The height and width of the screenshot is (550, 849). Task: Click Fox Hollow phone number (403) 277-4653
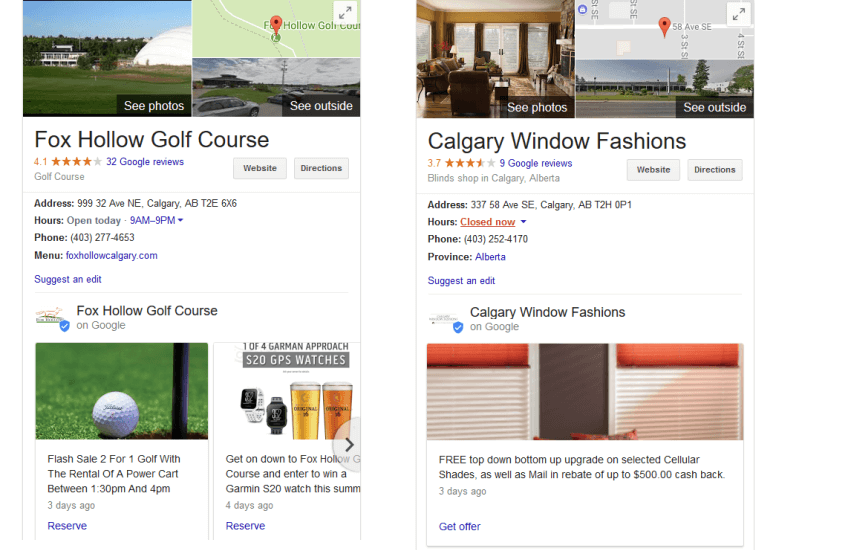[102, 238]
